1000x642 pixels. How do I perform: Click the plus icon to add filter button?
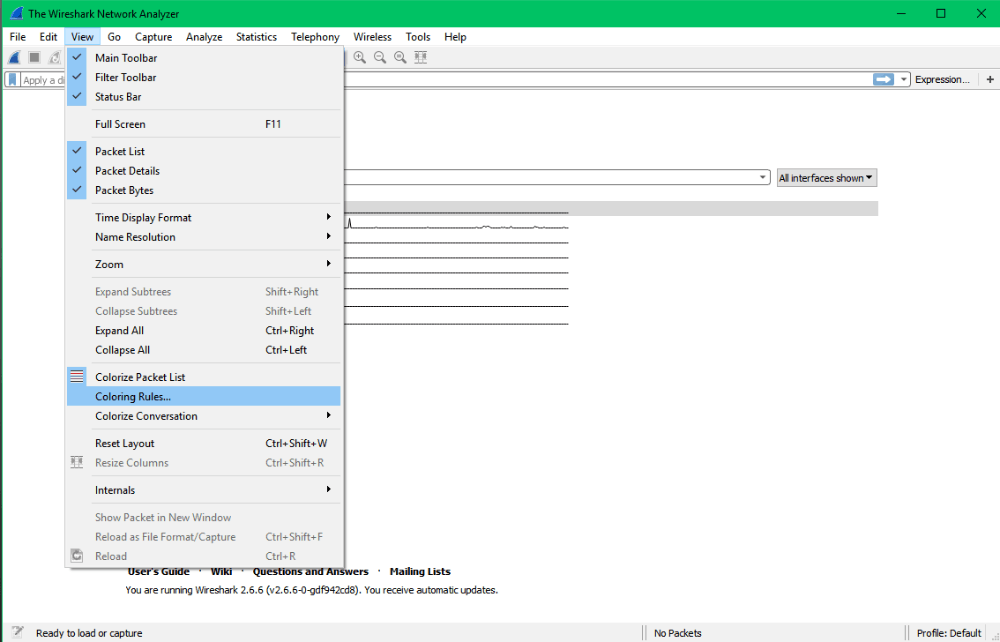[x=990, y=80]
